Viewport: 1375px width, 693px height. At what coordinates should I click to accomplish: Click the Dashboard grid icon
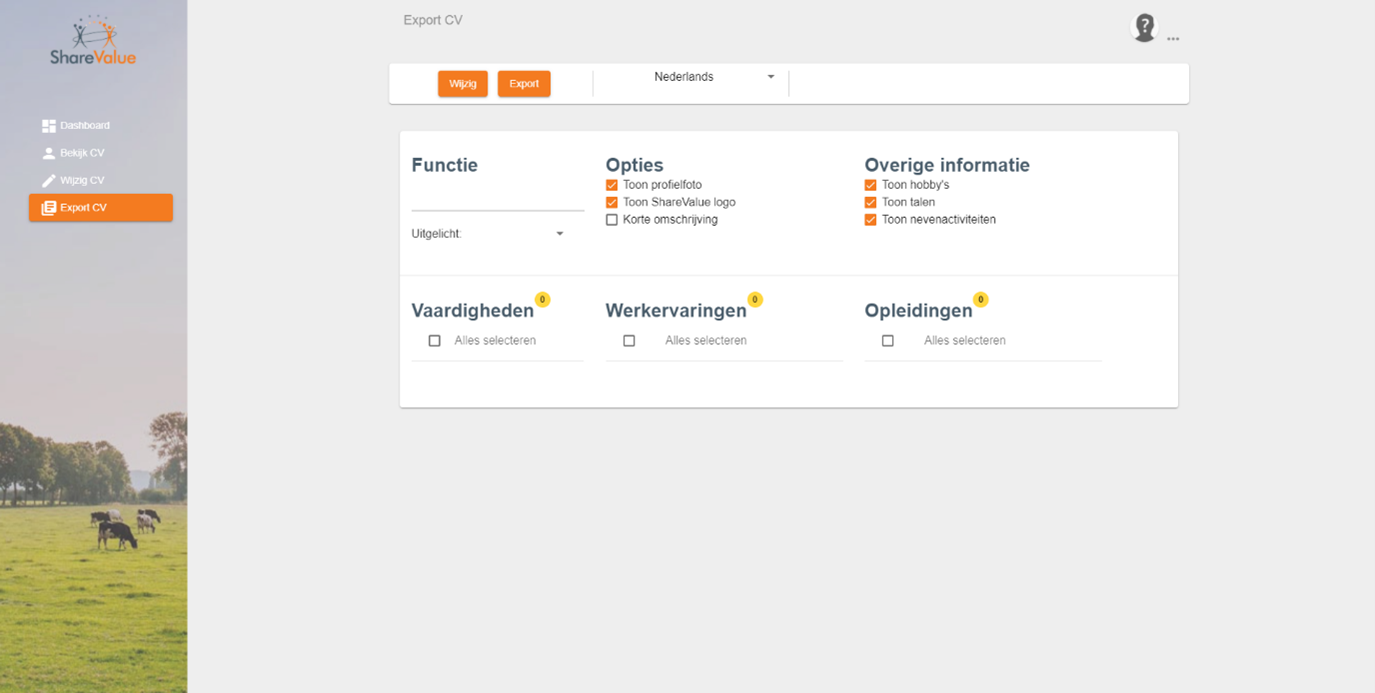pos(48,126)
